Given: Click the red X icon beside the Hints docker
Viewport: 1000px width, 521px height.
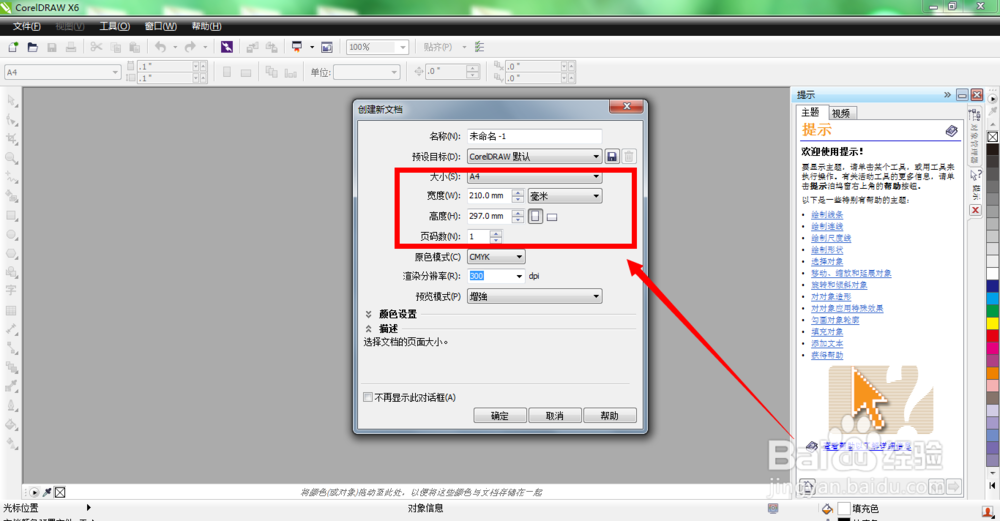Looking at the screenshot, I should coord(976,210).
